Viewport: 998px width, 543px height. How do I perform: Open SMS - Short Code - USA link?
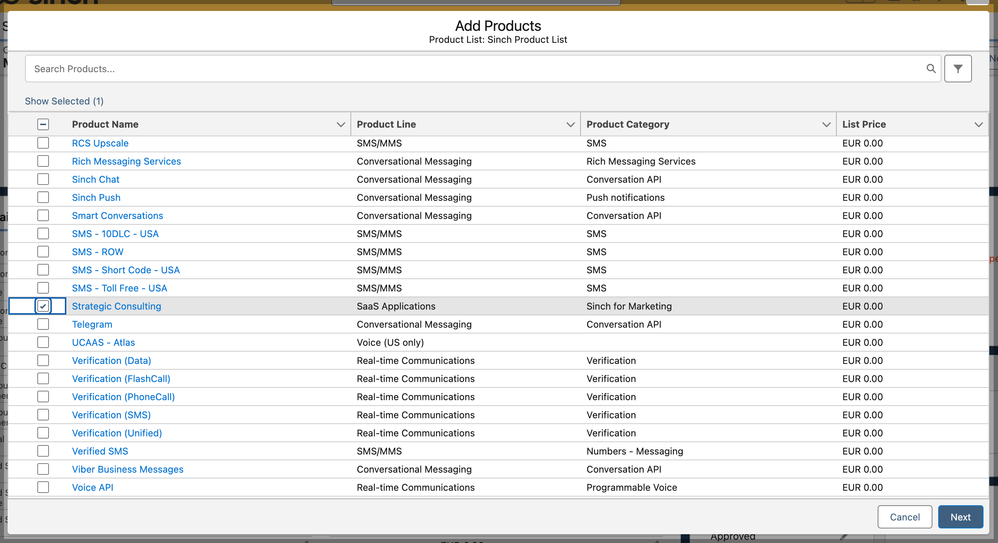(125, 270)
